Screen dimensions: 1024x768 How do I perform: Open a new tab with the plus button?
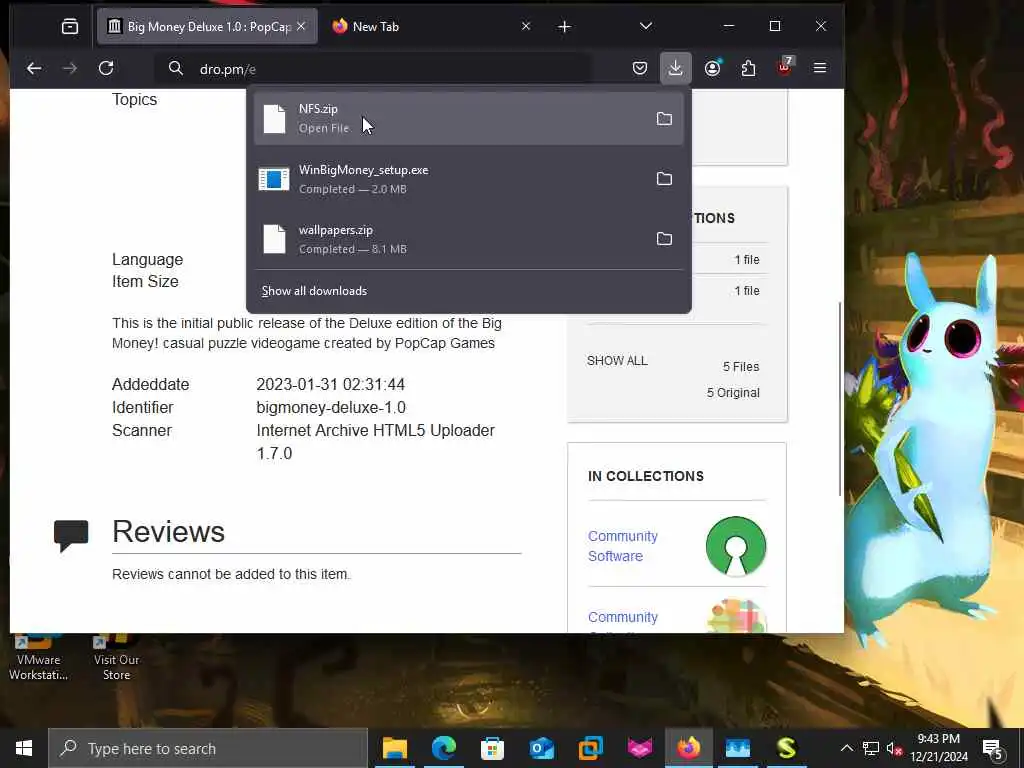point(565,27)
